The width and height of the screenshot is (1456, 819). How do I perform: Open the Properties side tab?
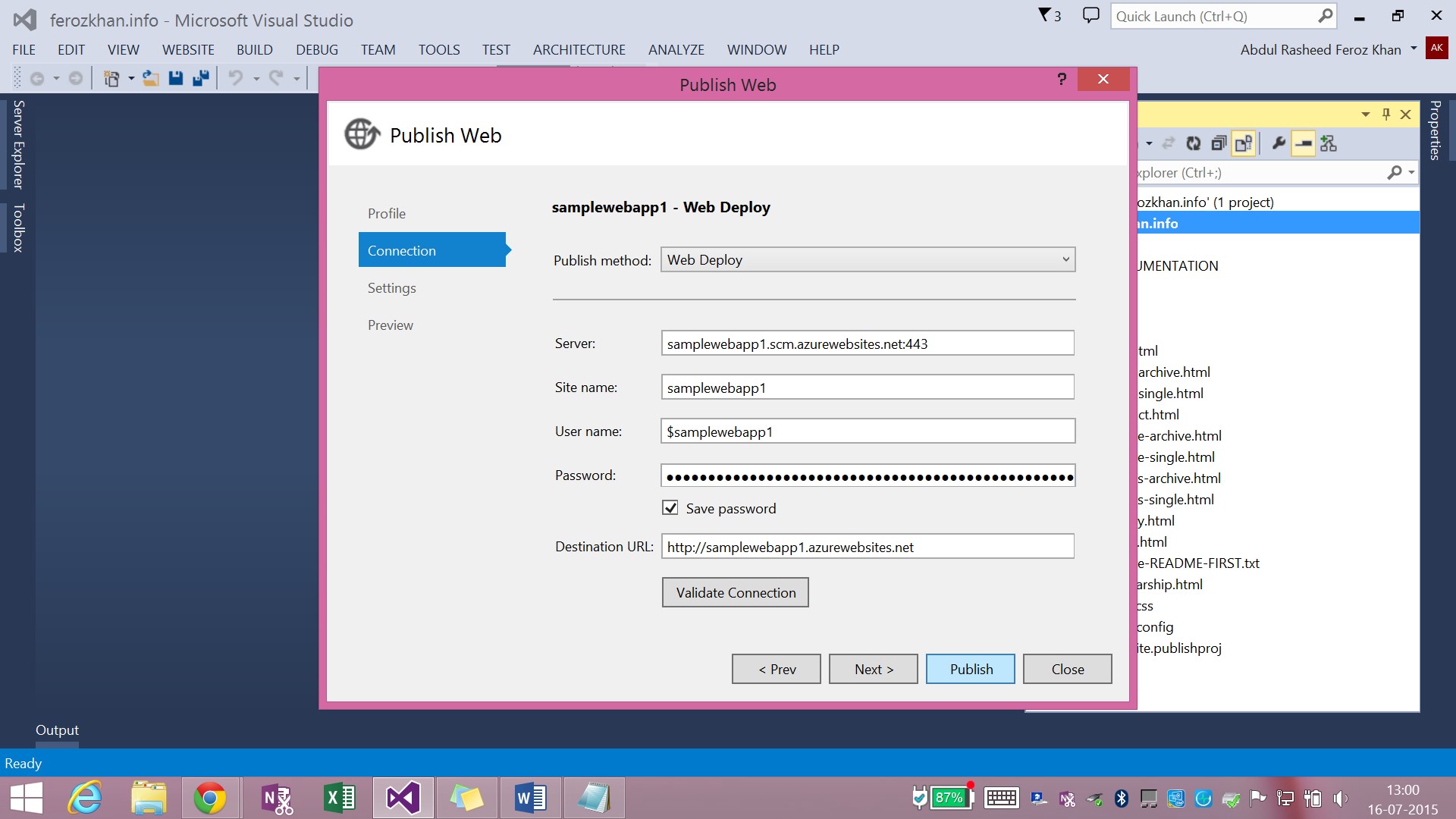[x=1436, y=130]
